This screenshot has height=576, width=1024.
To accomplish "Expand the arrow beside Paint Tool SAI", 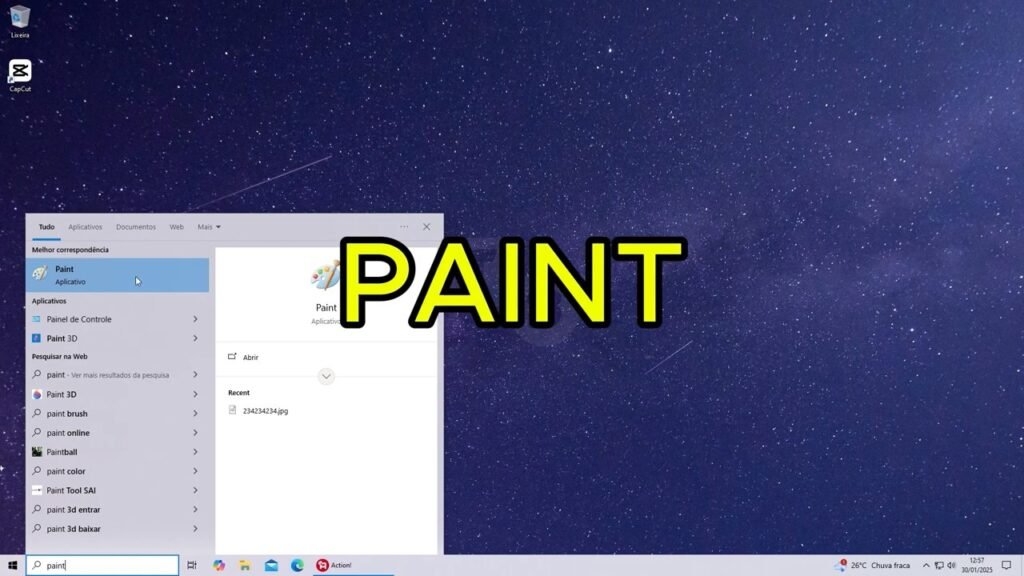I will [195, 490].
